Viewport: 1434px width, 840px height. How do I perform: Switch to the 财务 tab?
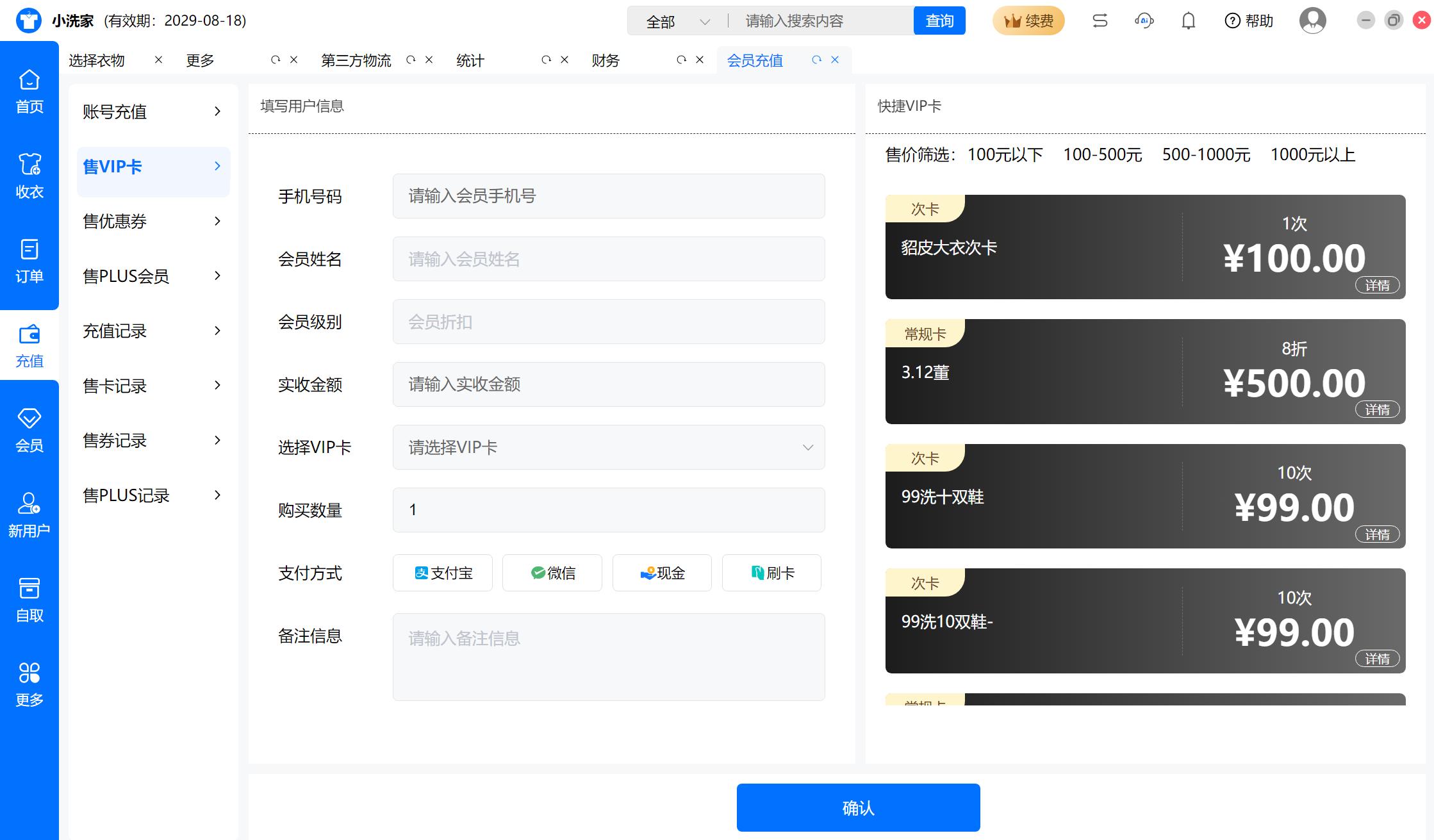click(x=606, y=60)
